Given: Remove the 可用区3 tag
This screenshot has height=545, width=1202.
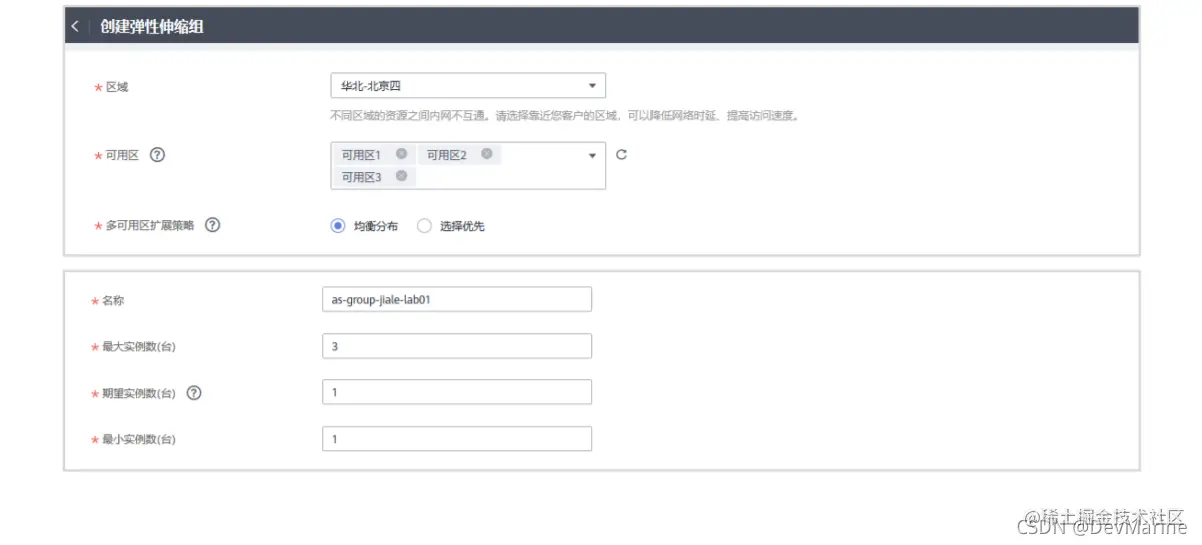Looking at the screenshot, I should pos(401,176).
